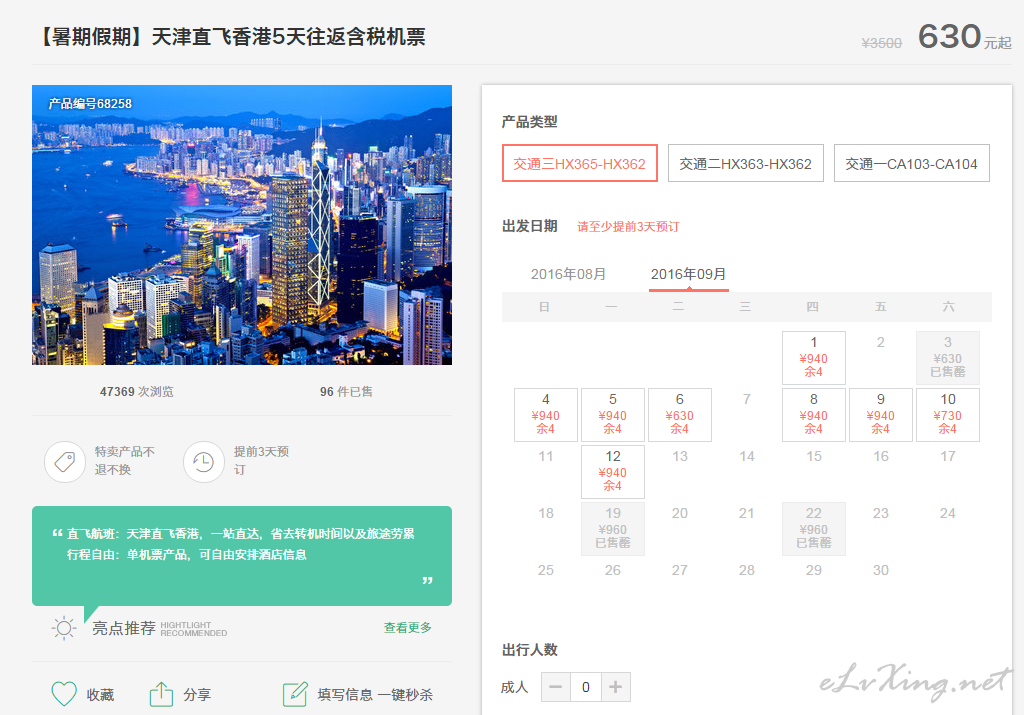Click the 请至少提前3天预订 notice
This screenshot has height=715, width=1024.
click(628, 227)
